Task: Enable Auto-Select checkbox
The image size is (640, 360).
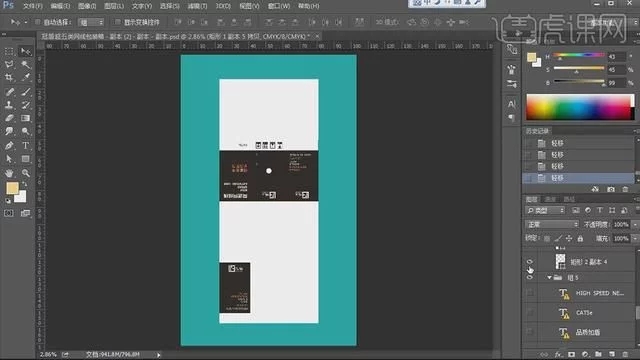Action: pos(37,22)
